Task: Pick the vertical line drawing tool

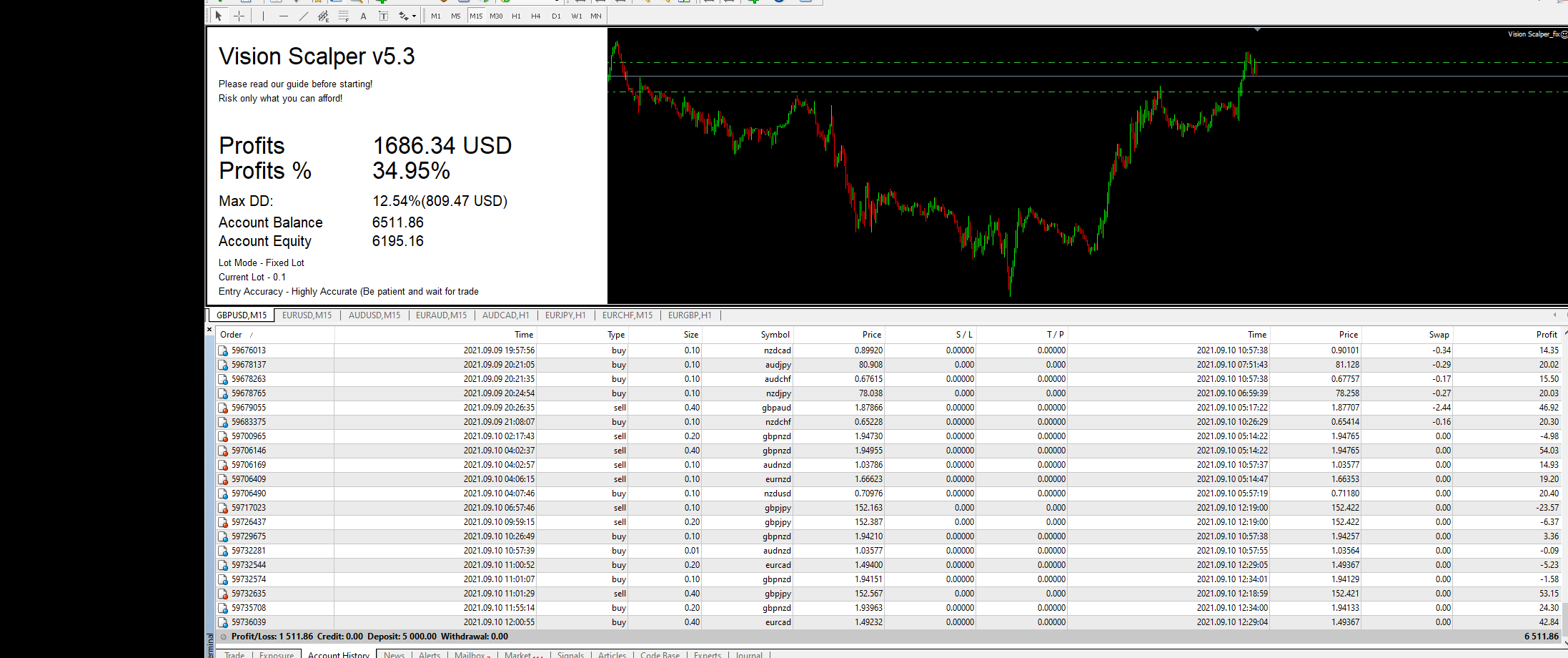Action: 263,16
